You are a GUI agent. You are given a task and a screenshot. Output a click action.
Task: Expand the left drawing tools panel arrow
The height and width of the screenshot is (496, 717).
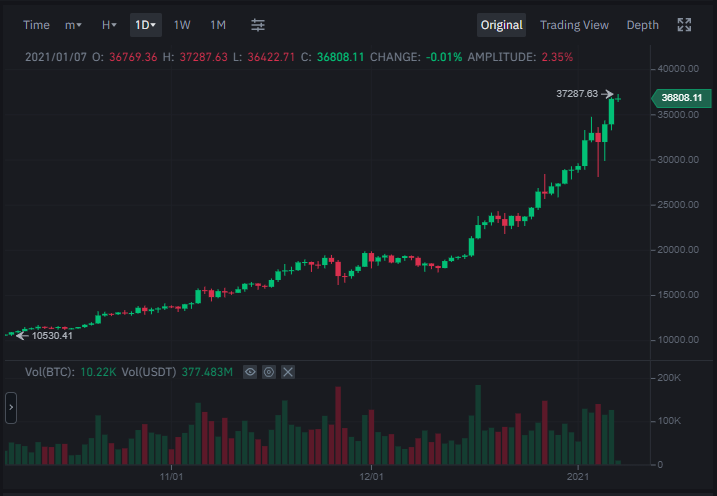click(x=11, y=407)
